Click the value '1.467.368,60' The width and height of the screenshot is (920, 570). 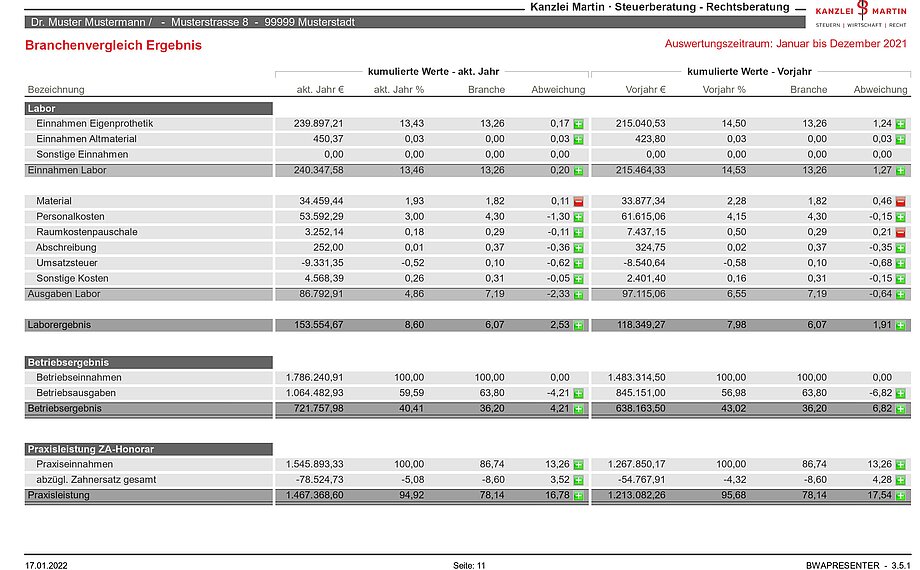pyautogui.click(x=314, y=495)
